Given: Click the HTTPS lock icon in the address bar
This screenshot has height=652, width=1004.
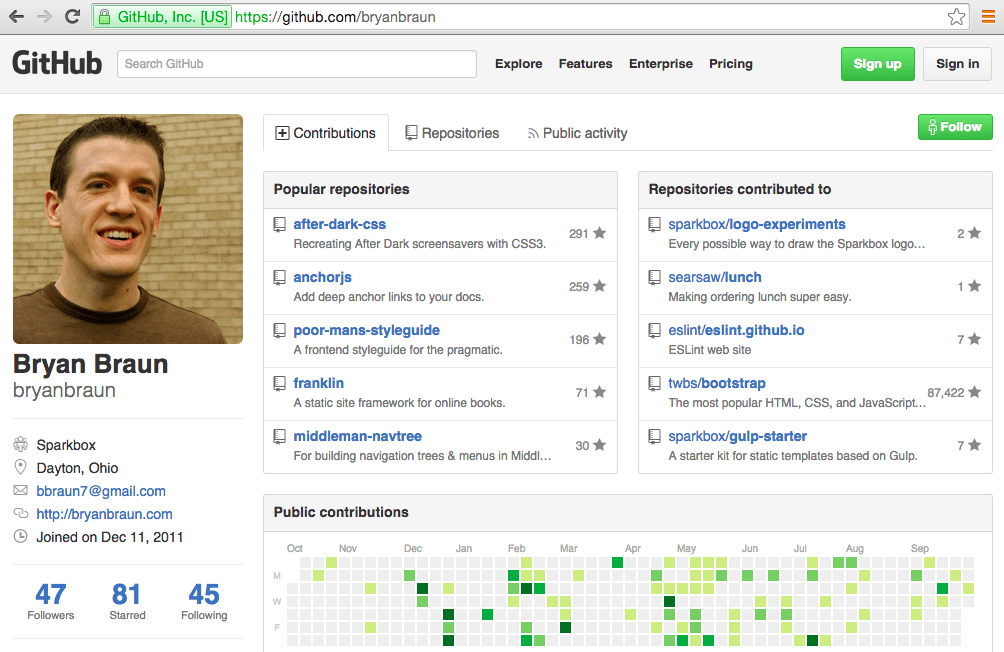Looking at the screenshot, I should click(104, 16).
